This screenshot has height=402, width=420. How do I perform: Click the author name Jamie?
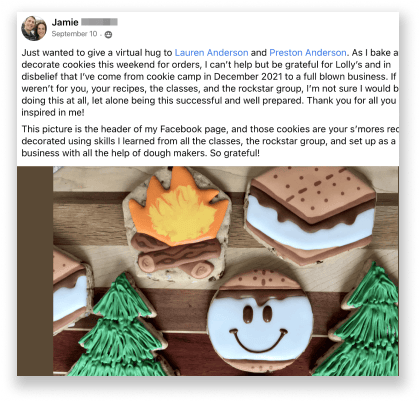(x=65, y=22)
